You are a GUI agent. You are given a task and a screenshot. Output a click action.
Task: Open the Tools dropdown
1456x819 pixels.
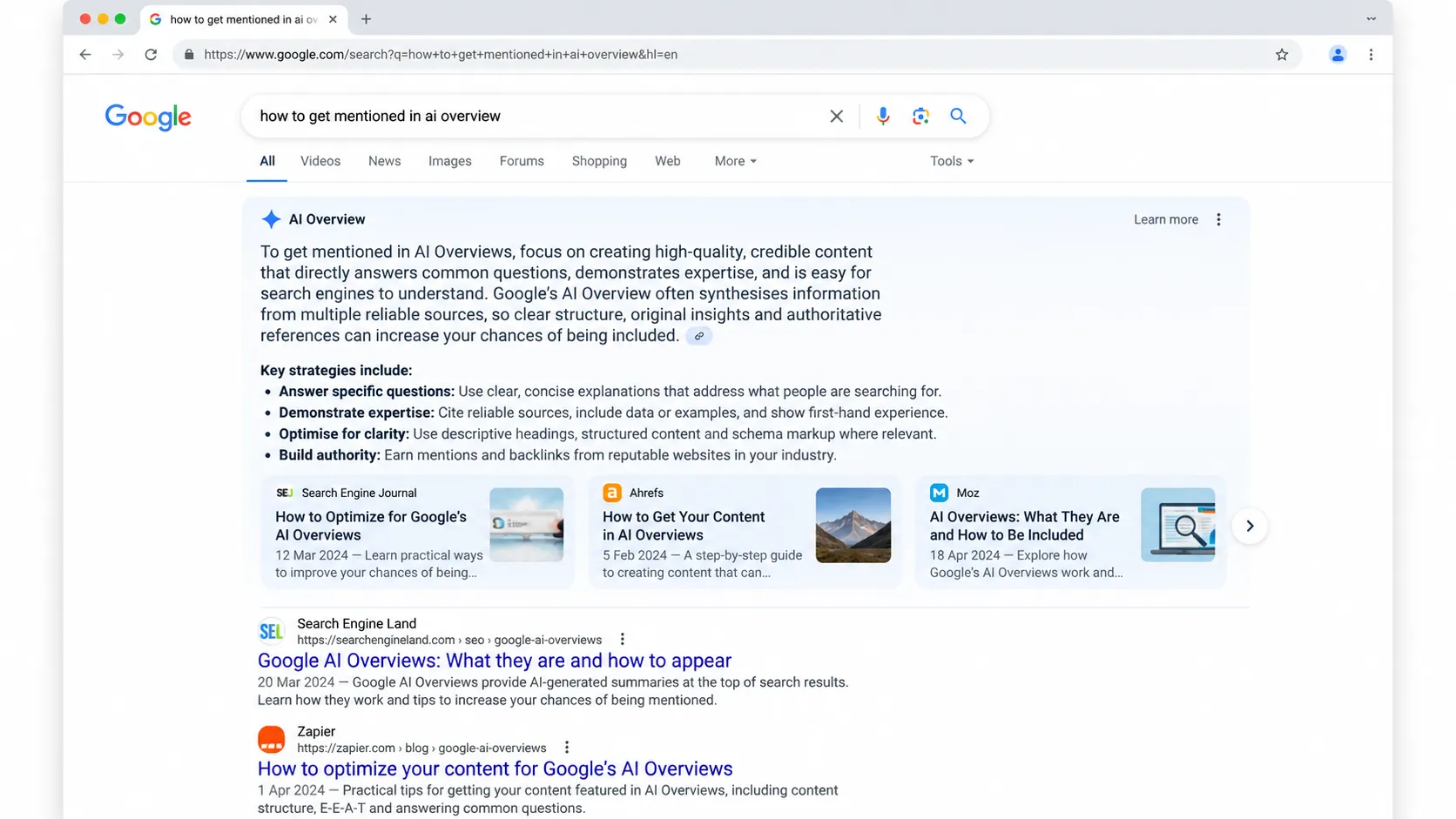(951, 161)
